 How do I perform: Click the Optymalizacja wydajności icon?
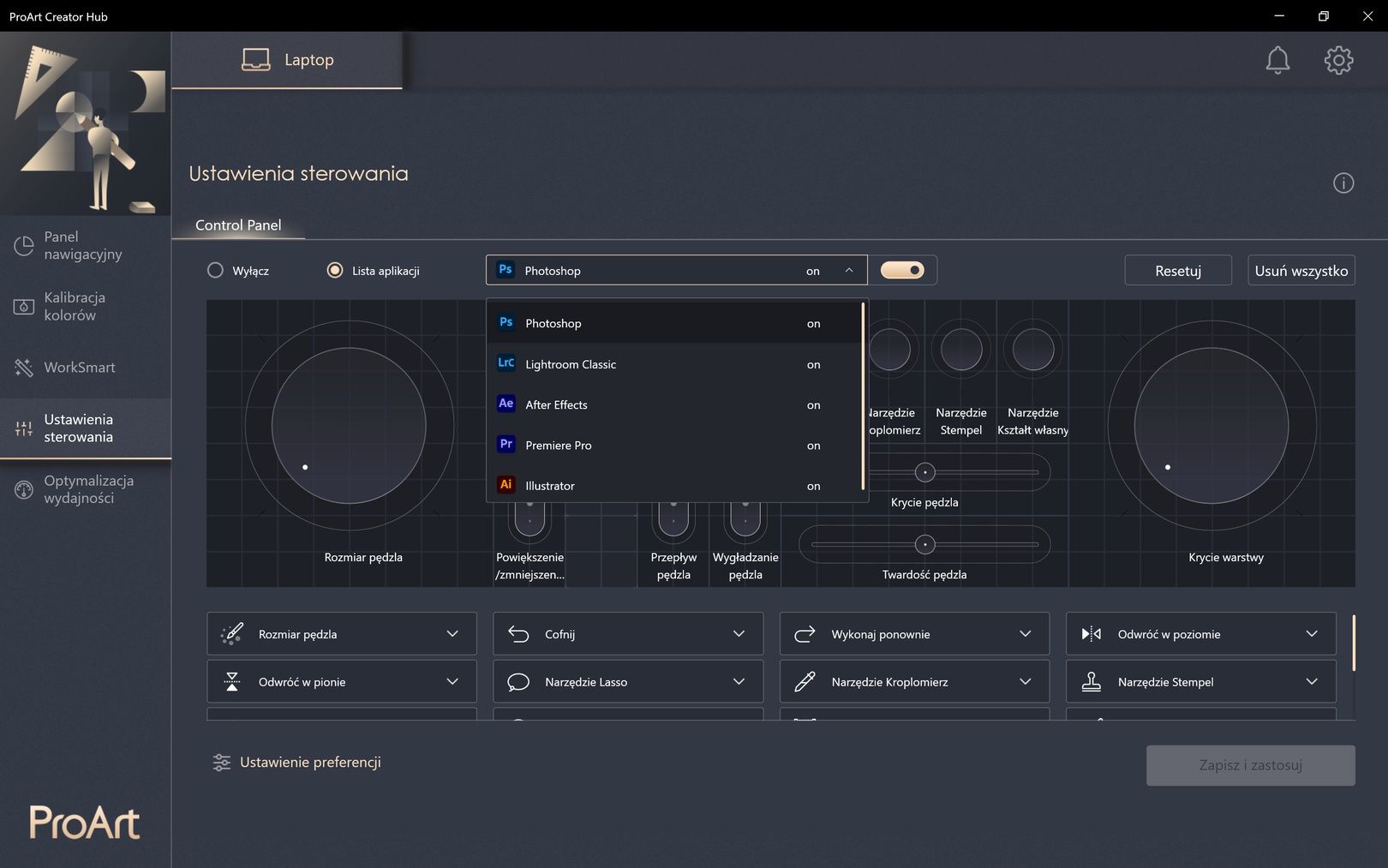pos(24,489)
